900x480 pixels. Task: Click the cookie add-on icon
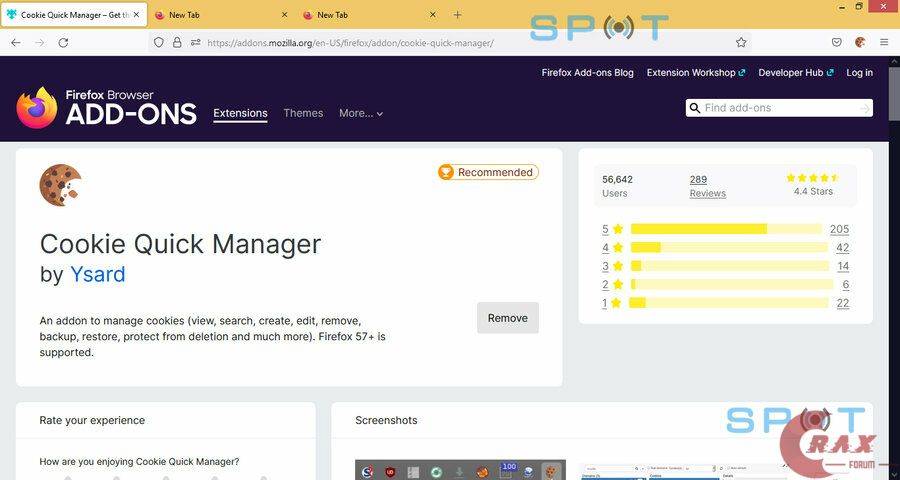60,185
